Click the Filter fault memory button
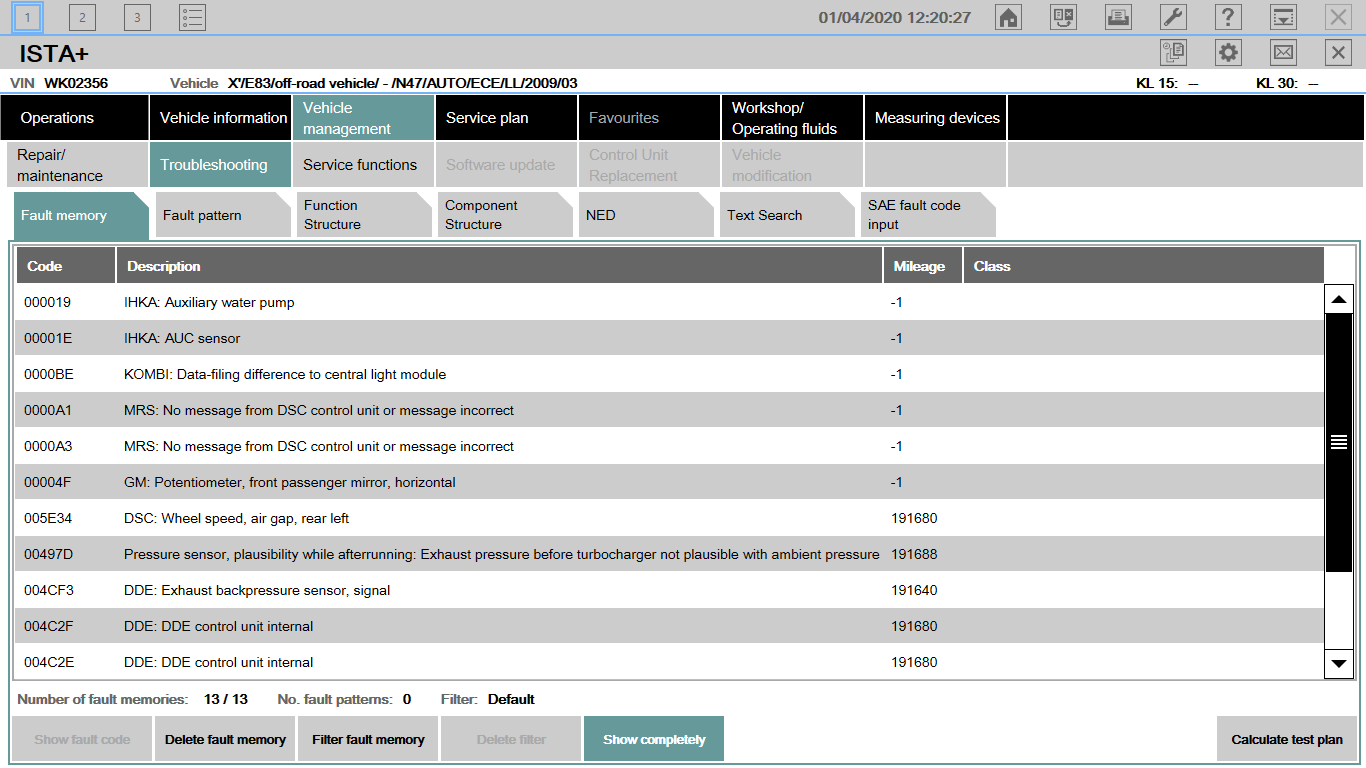This screenshot has width=1366, height=768. coord(368,740)
